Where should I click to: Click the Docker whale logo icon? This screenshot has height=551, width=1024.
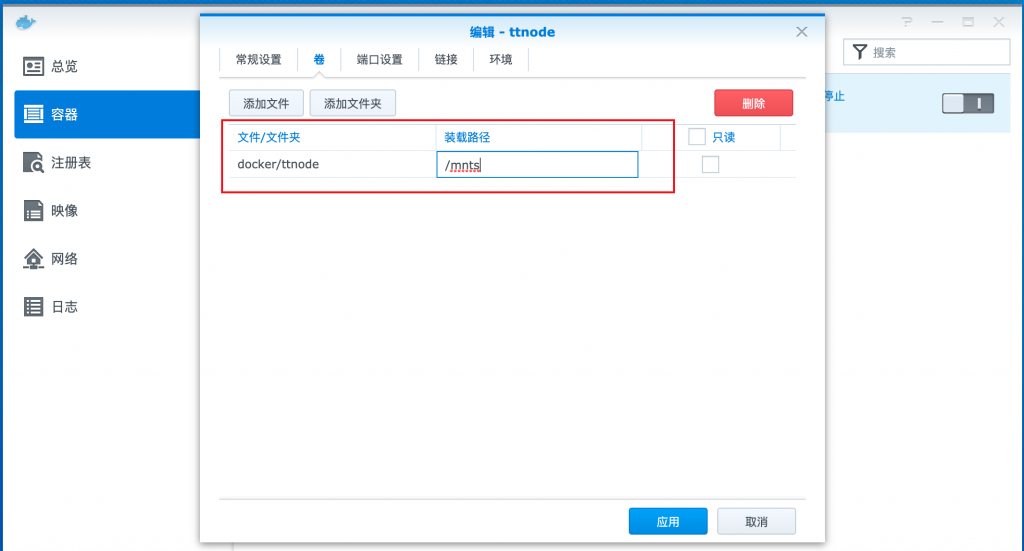[26, 22]
